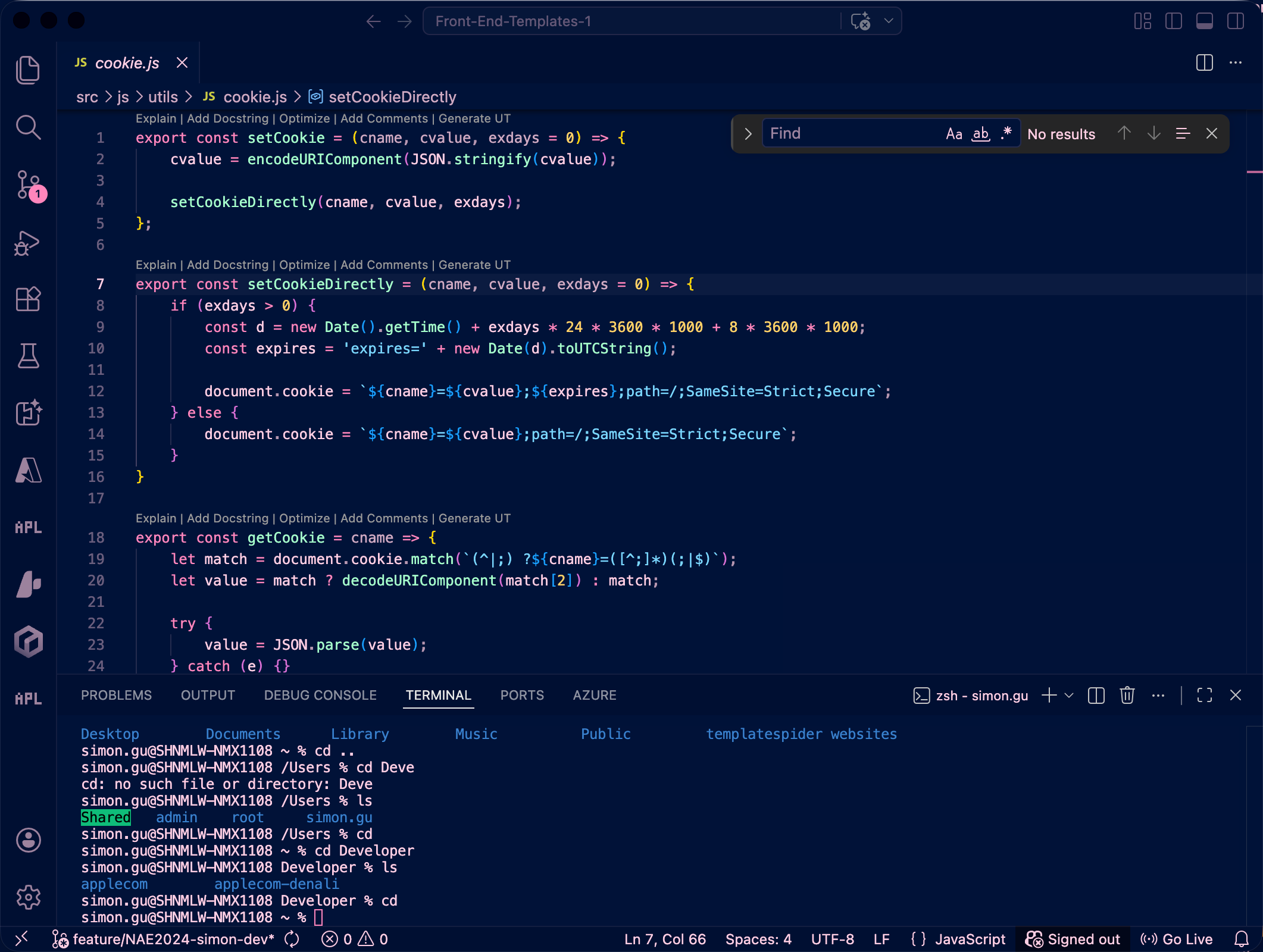The image size is (1263, 952).
Task: Enable whole word matching in Find
Action: click(980, 133)
